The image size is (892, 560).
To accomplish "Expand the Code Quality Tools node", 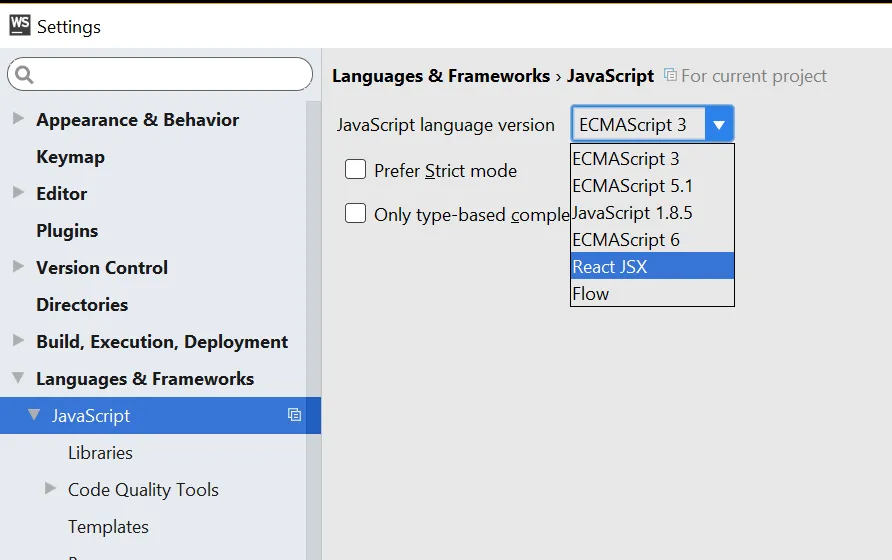I will click(51, 489).
